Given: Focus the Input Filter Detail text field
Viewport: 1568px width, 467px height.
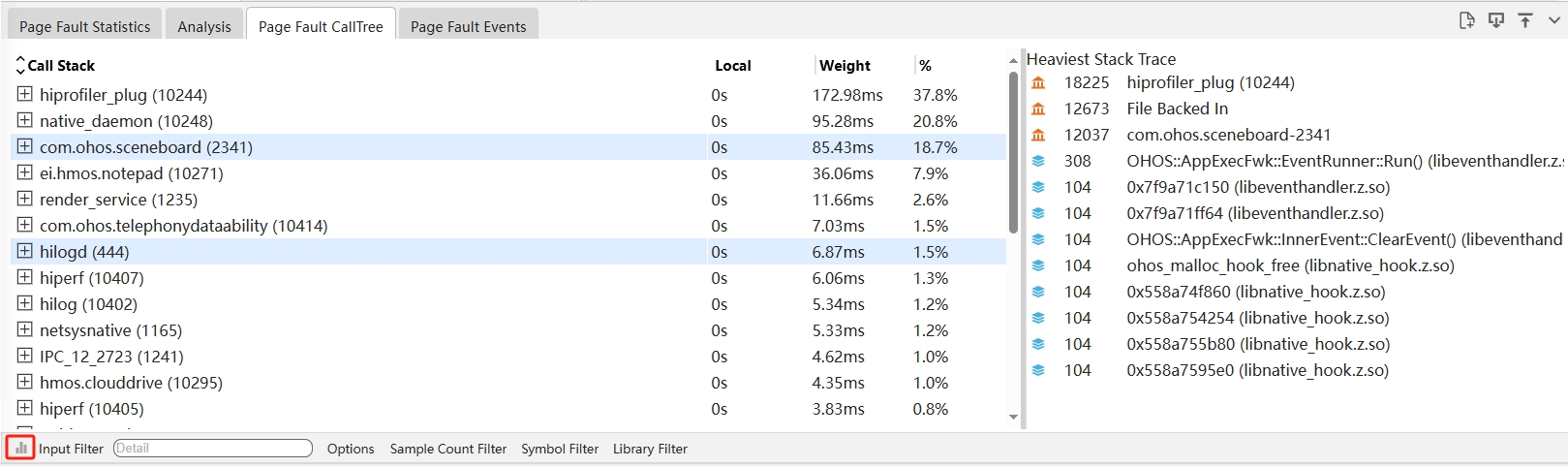Looking at the screenshot, I should [x=213, y=449].
